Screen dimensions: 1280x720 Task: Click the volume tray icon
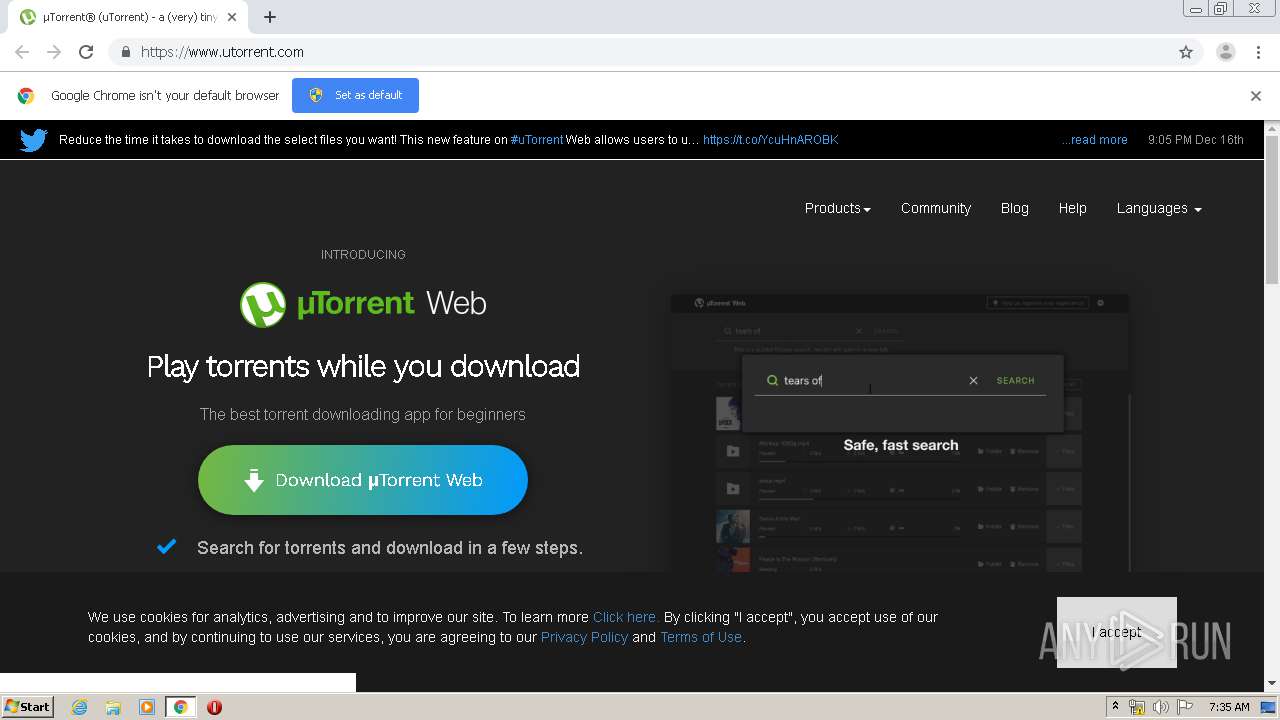click(1161, 707)
